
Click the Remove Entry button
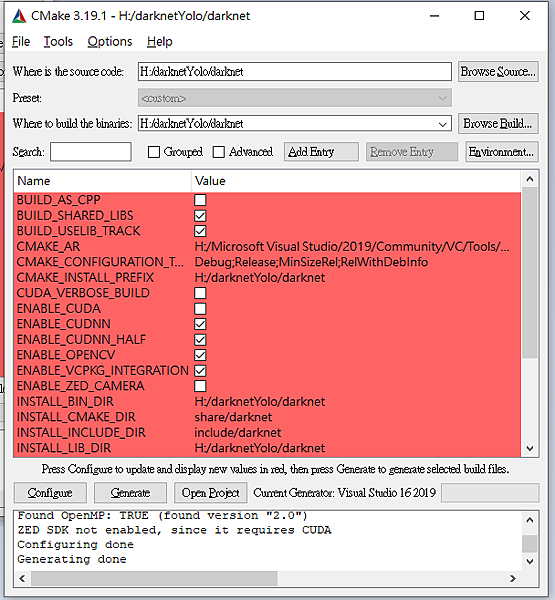411,152
